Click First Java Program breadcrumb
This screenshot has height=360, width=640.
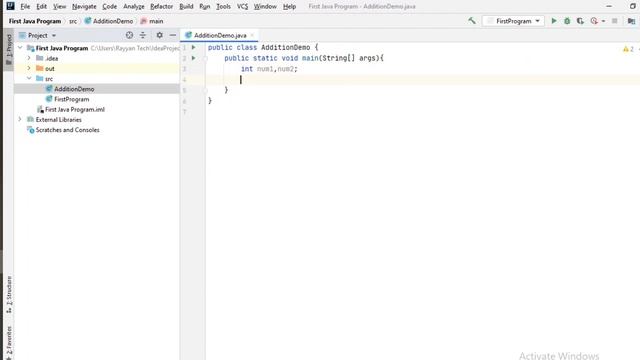tap(35, 21)
